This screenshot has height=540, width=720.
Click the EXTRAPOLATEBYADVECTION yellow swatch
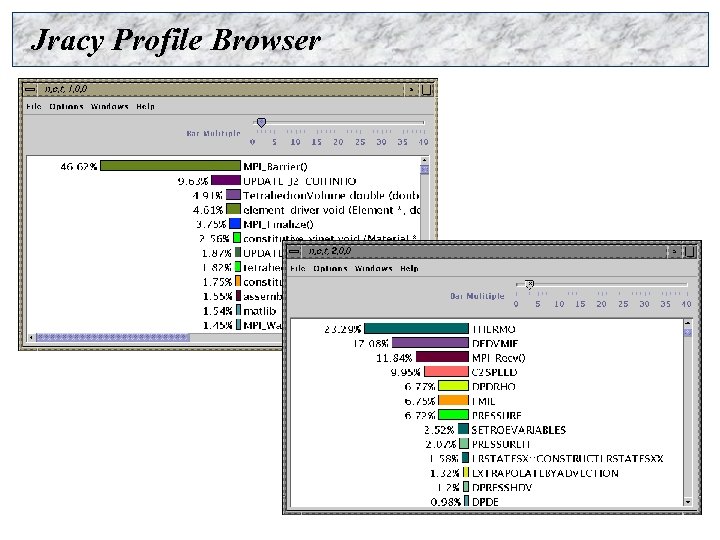pos(466,472)
